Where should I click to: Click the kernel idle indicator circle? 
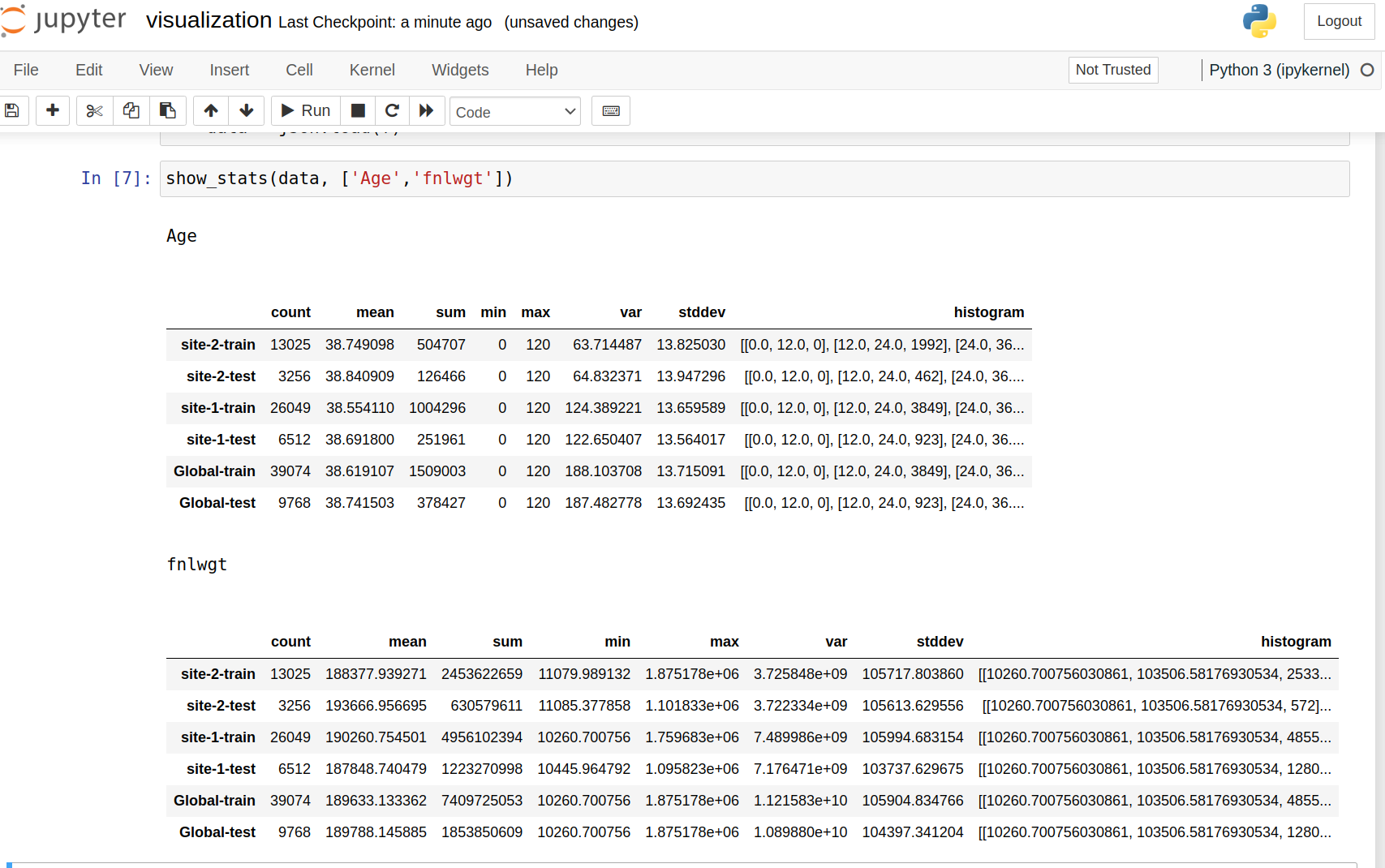click(1367, 70)
